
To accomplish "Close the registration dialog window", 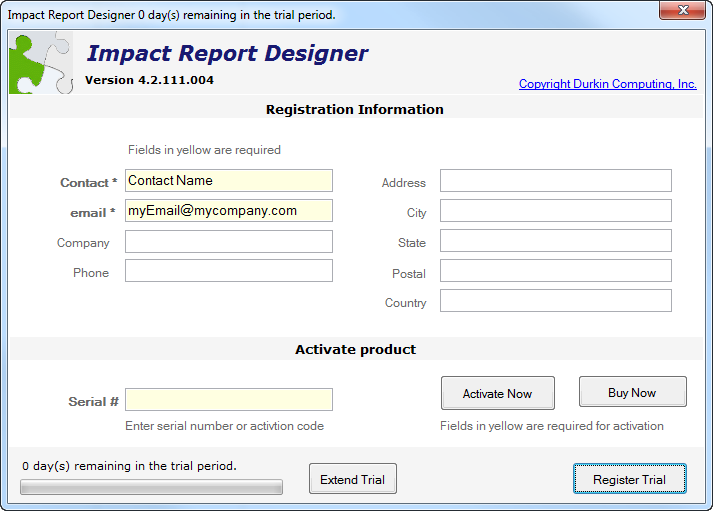I will click(682, 10).
